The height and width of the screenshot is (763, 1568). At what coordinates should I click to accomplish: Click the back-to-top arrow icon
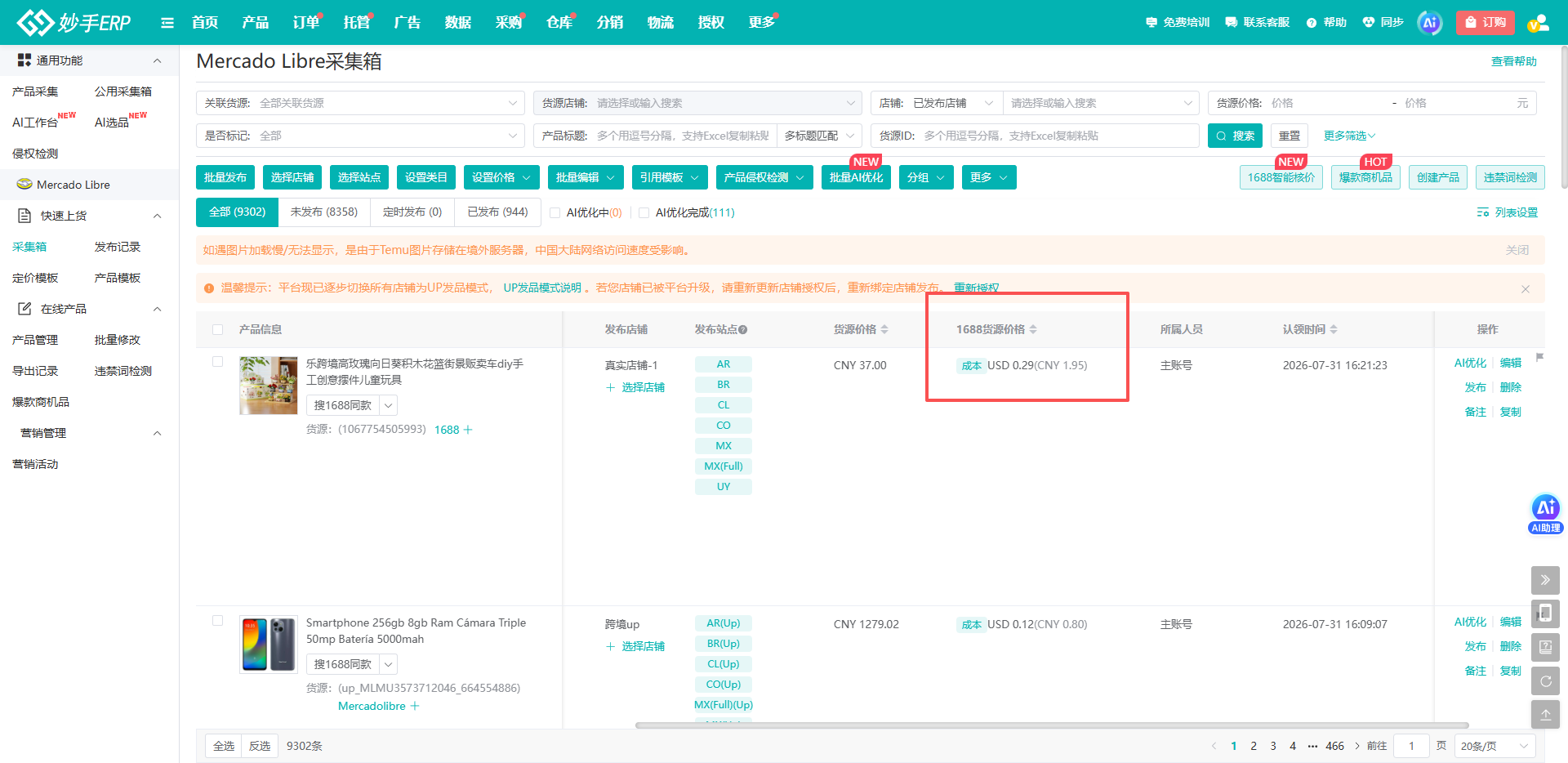[1545, 714]
